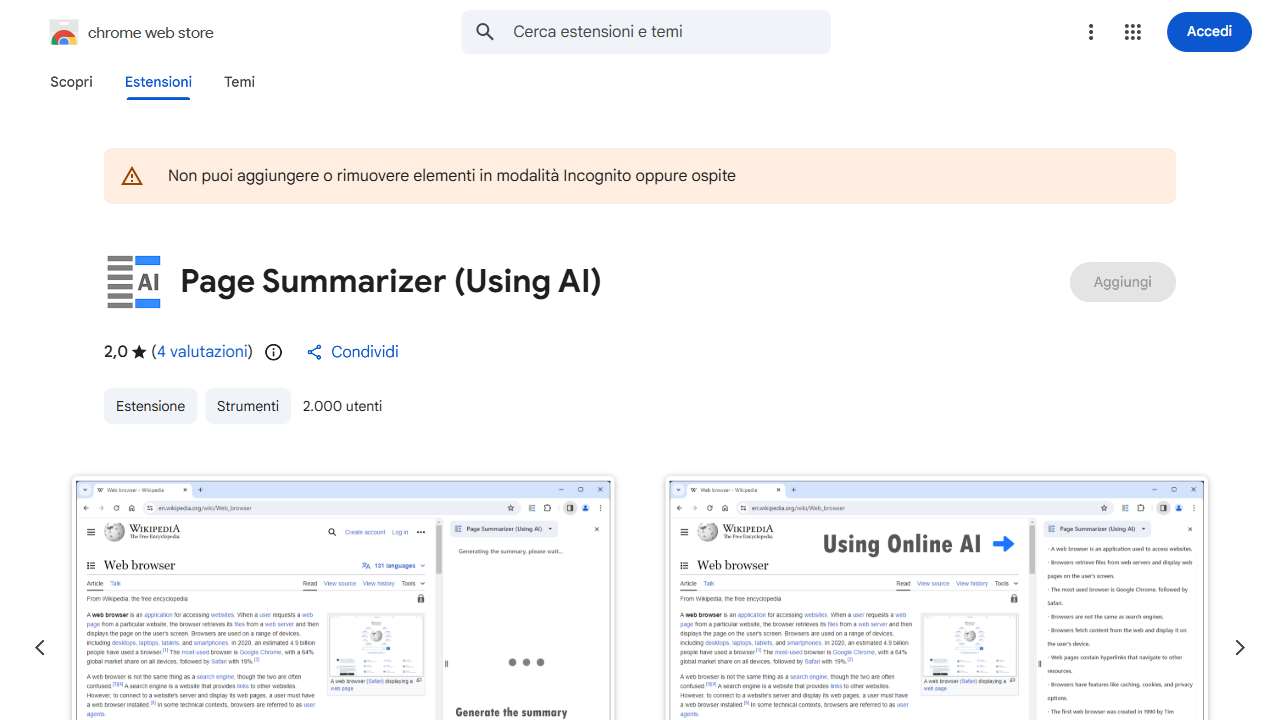Open the Google apps grid
This screenshot has height=720, width=1280.
[x=1133, y=31]
